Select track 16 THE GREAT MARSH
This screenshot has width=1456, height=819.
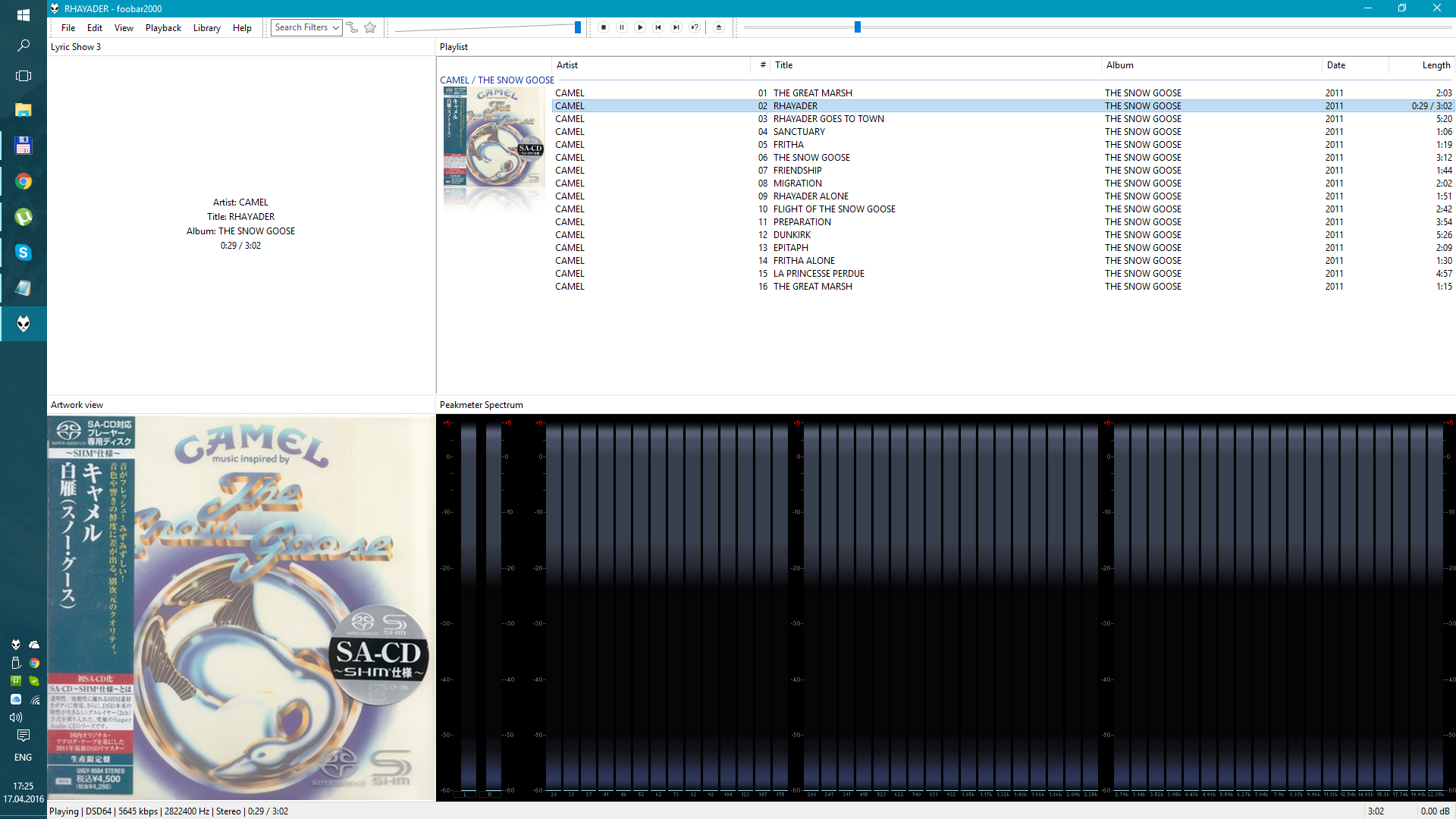pos(1003,287)
